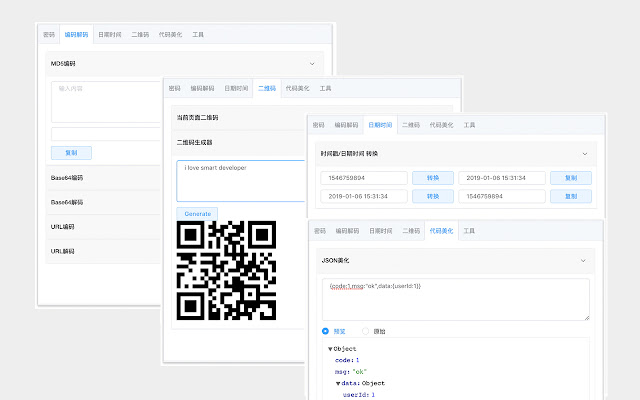Collapse the data: Object tree node
Image resolution: width=640 pixels, height=400 pixels.
[x=338, y=383]
